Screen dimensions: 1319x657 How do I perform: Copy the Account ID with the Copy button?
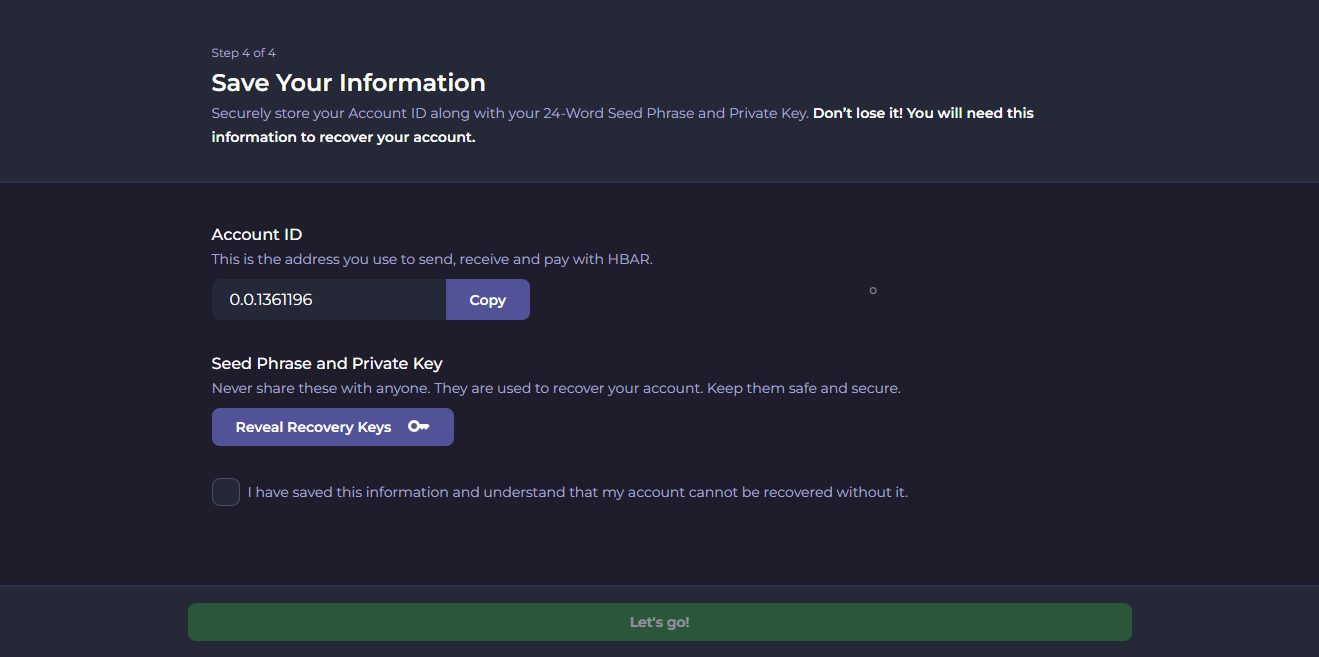pyautogui.click(x=487, y=300)
